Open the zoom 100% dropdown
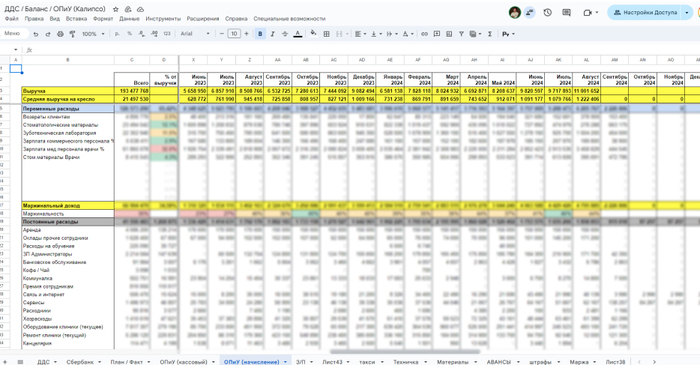The width and height of the screenshot is (700, 365). point(93,34)
